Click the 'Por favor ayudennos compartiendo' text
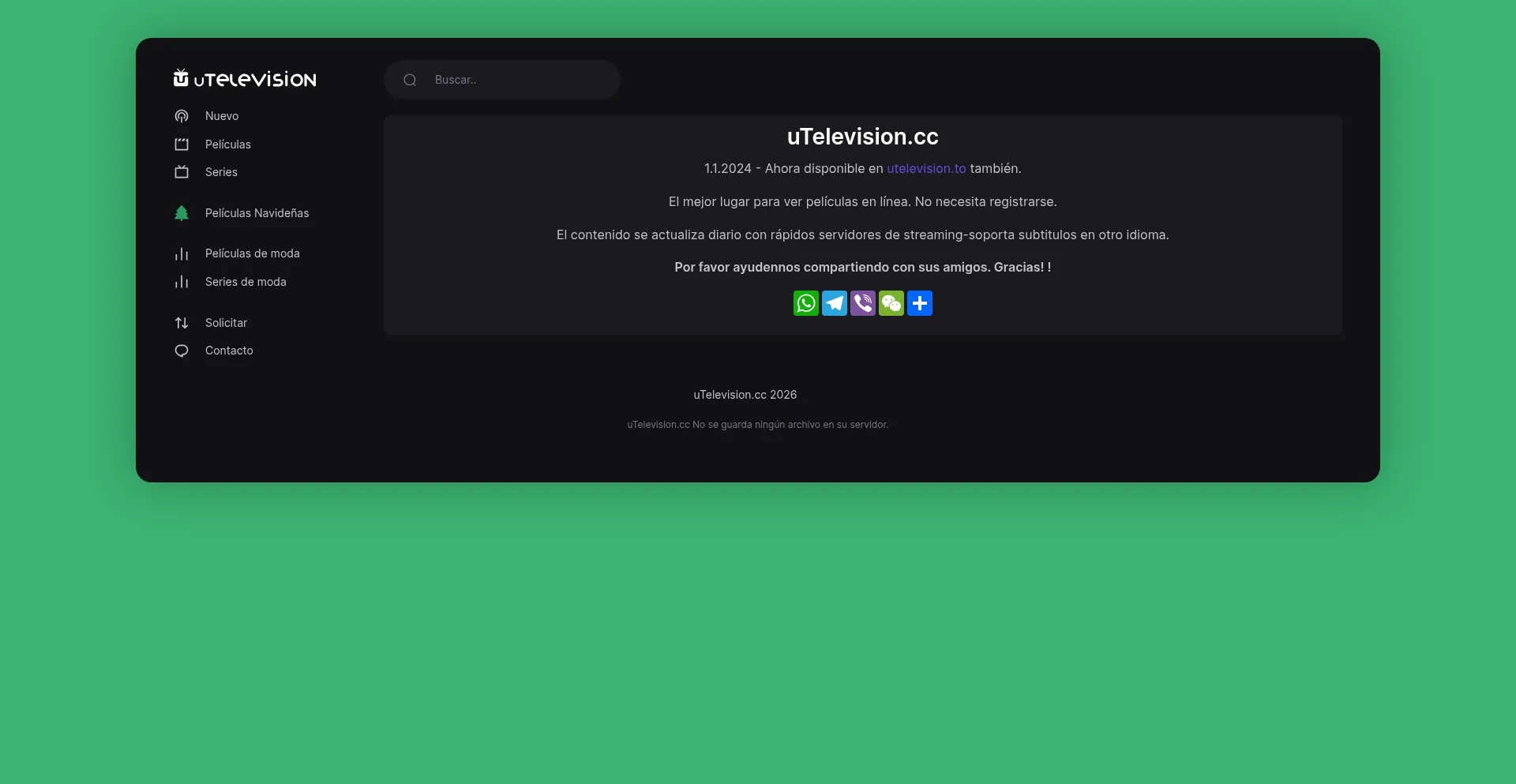The height and width of the screenshot is (784, 1516). [x=863, y=268]
